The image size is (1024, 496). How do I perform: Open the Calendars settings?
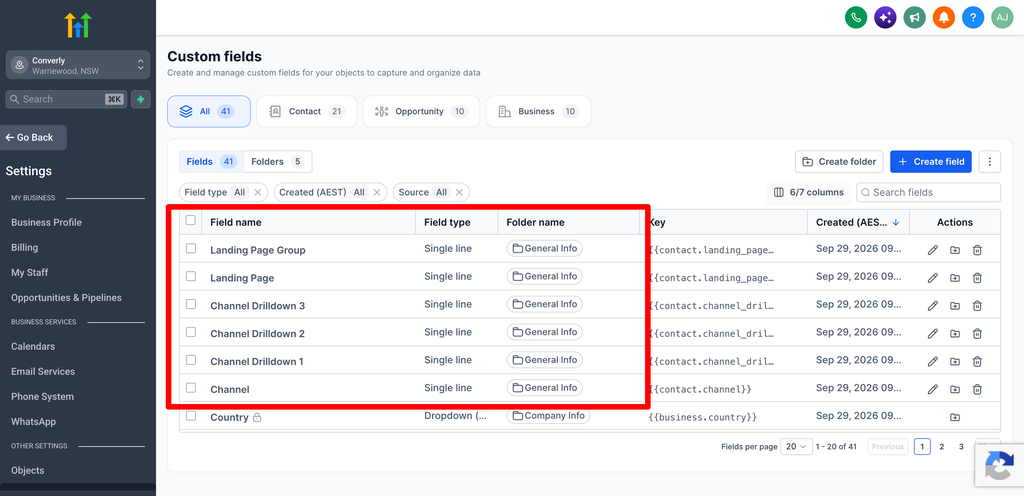(33, 347)
